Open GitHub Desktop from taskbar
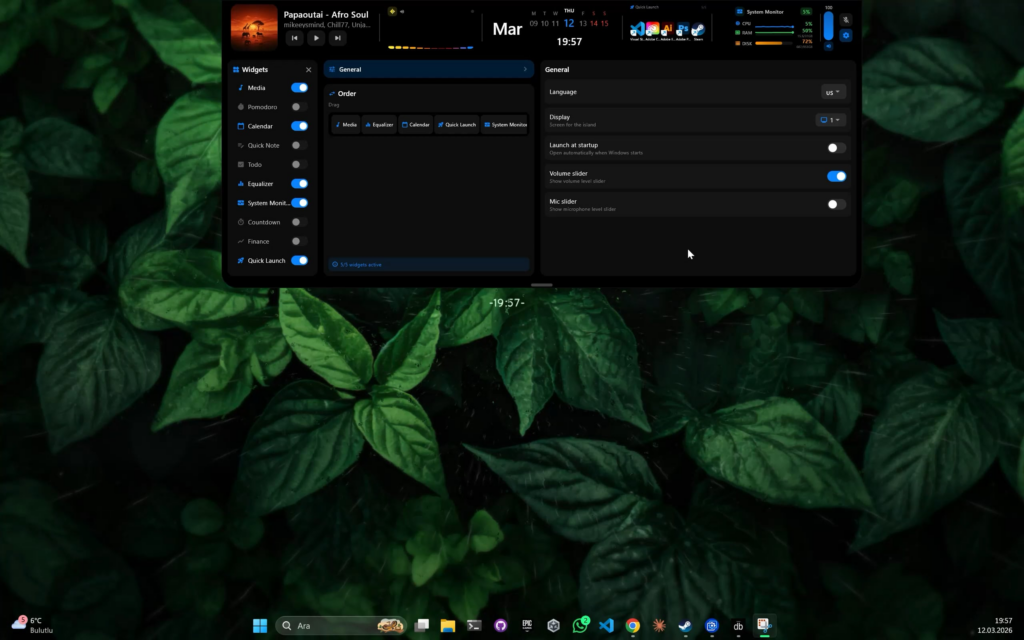Screen dimensions: 1024x640 (500, 626)
